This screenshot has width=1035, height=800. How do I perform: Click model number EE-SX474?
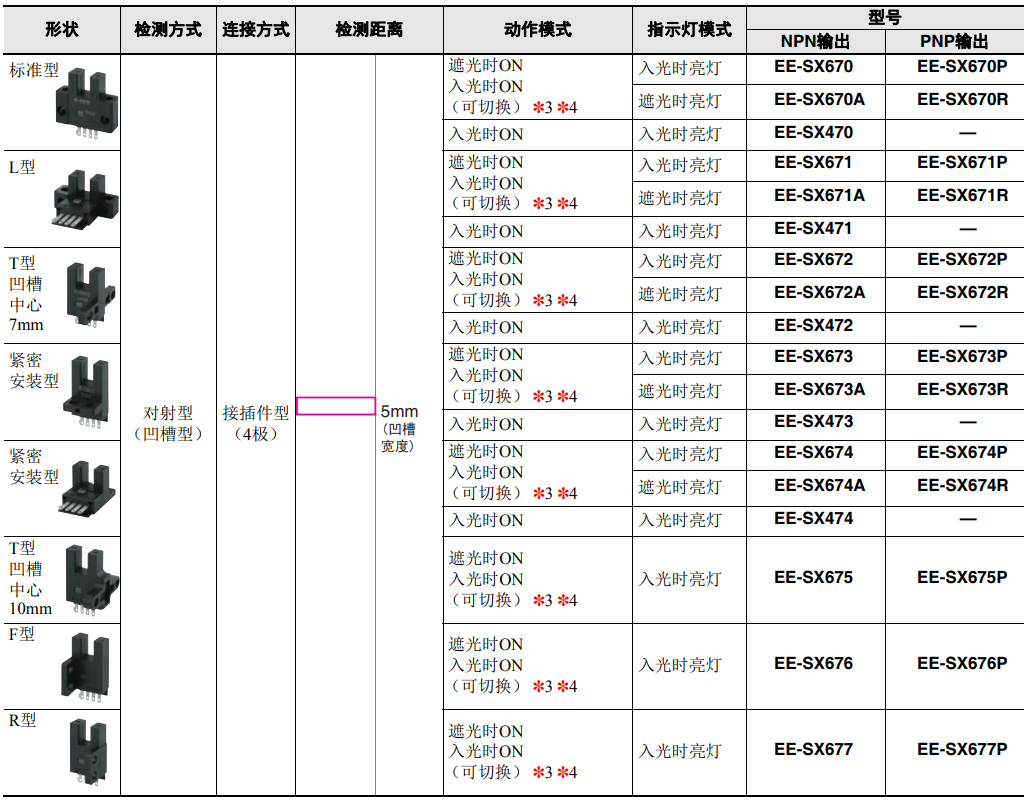[x=813, y=518]
